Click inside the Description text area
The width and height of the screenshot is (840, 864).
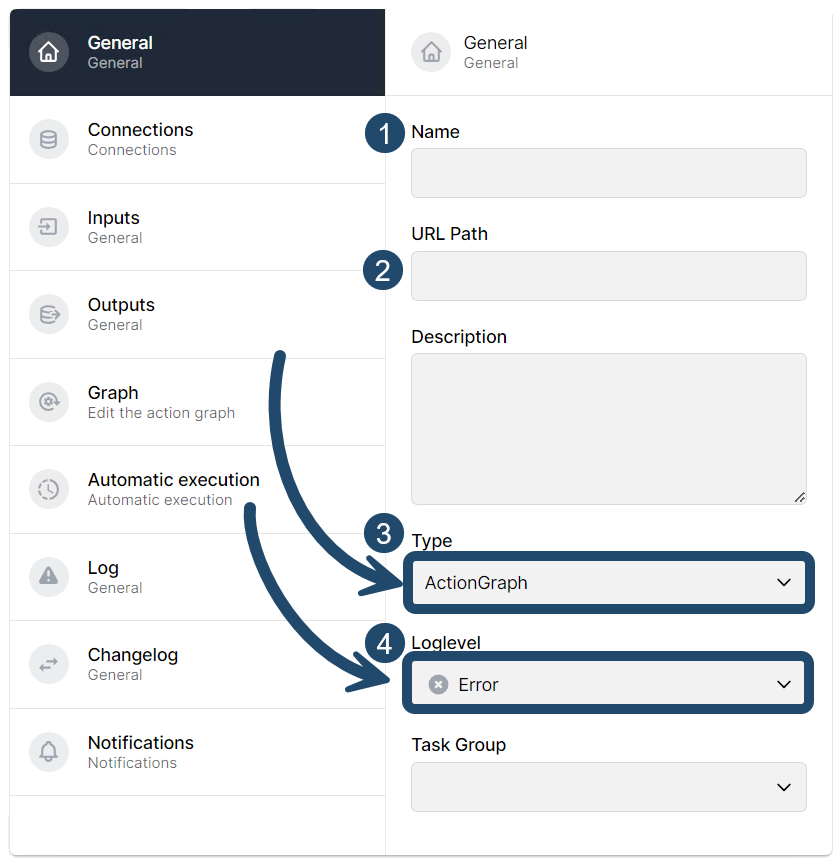point(609,429)
